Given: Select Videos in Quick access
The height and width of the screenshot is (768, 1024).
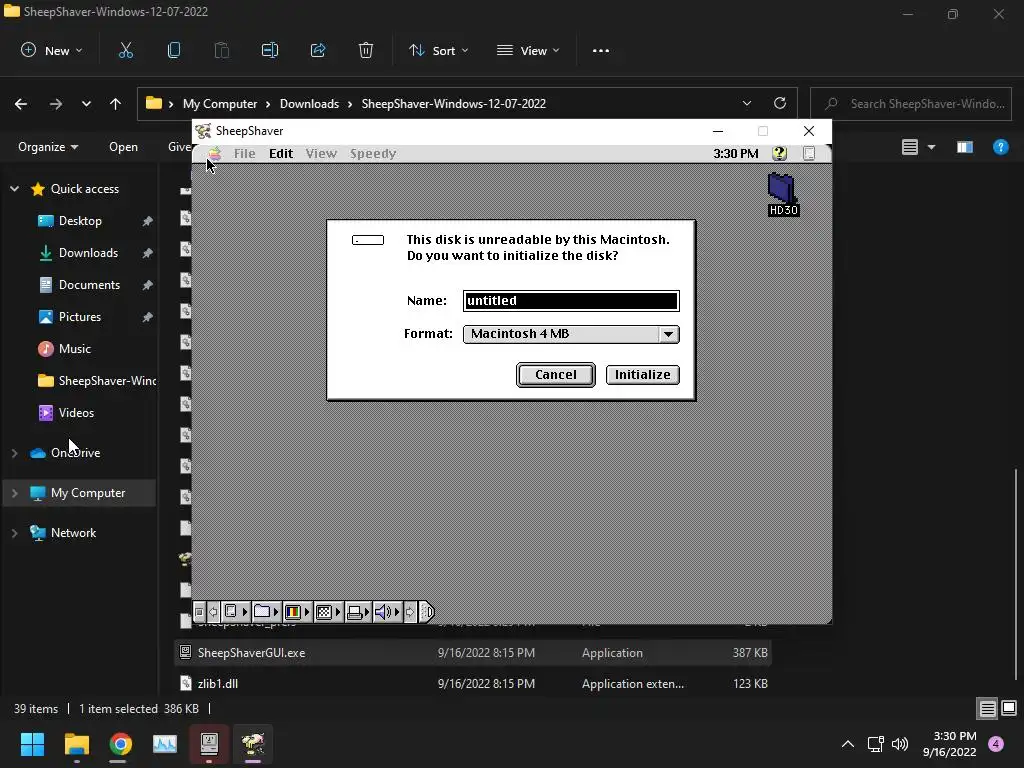Looking at the screenshot, I should 76,413.
